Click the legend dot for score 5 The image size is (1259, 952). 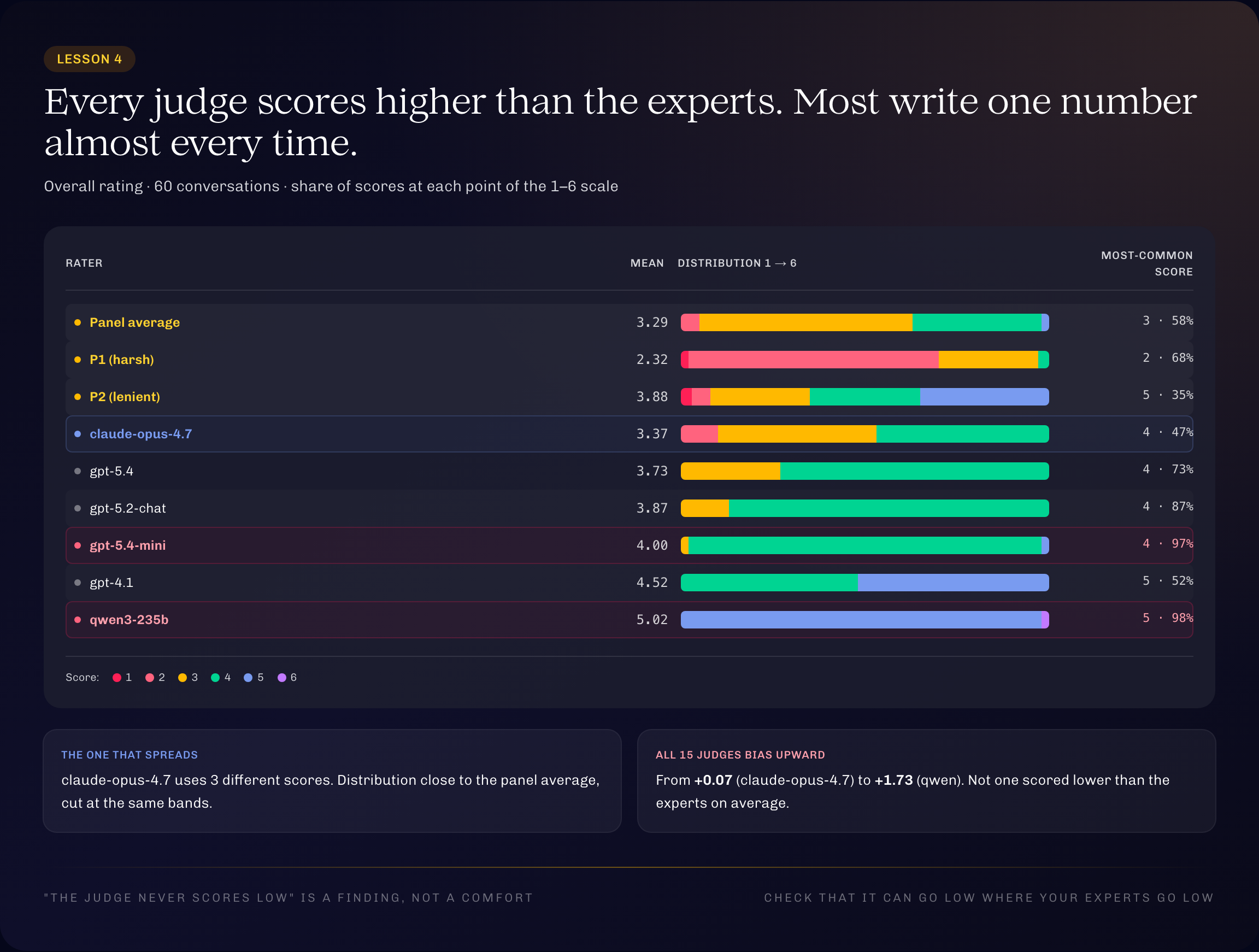pos(248,678)
